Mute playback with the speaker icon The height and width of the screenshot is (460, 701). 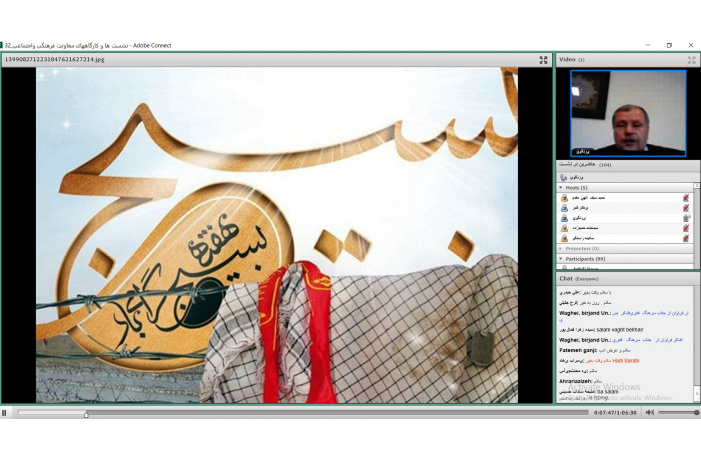(x=650, y=413)
